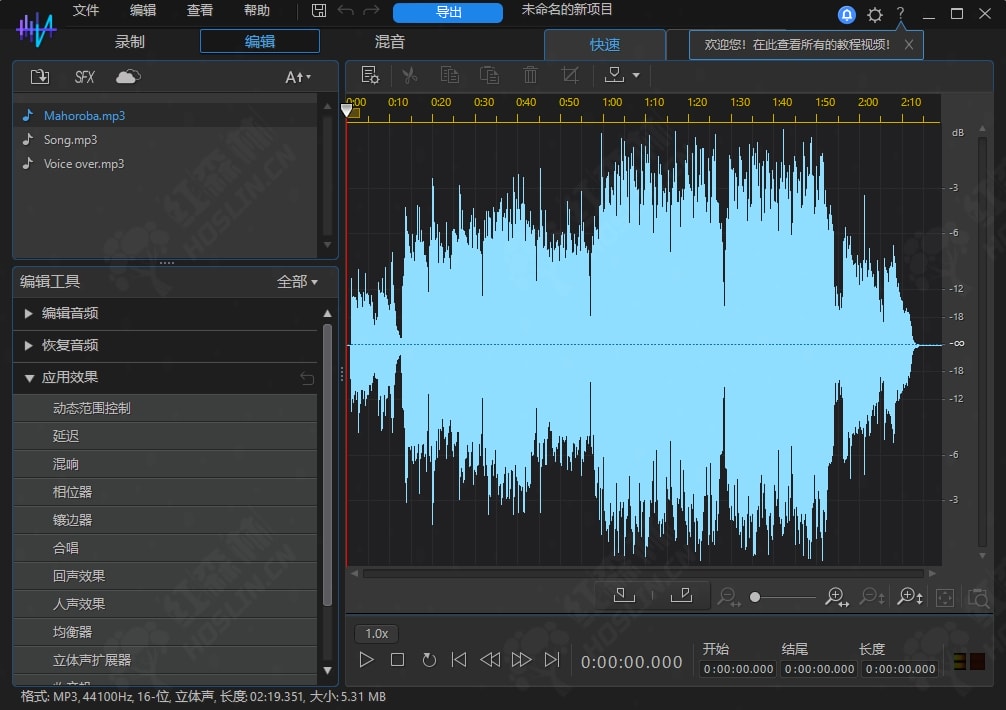
Task: Click the horizontal zoom slider handle
Action: [x=755, y=597]
